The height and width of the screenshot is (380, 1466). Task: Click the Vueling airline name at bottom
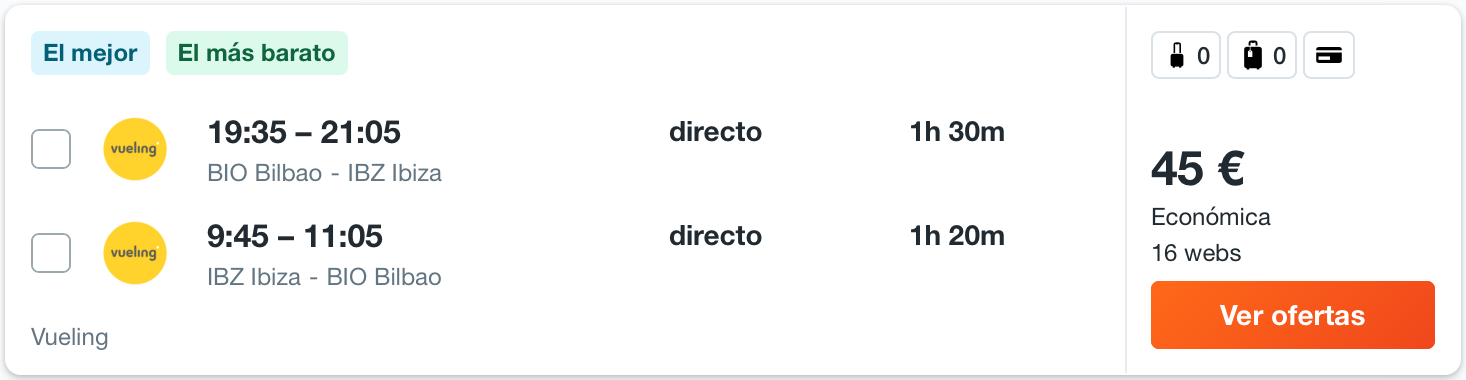coord(70,337)
